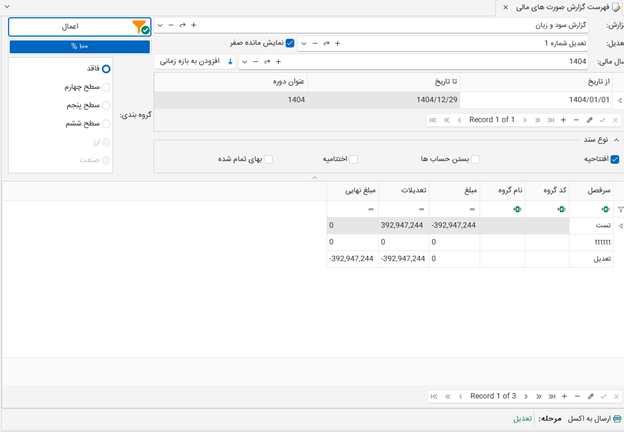Edit record in results navigator
The height and width of the screenshot is (432, 624).
591,397
